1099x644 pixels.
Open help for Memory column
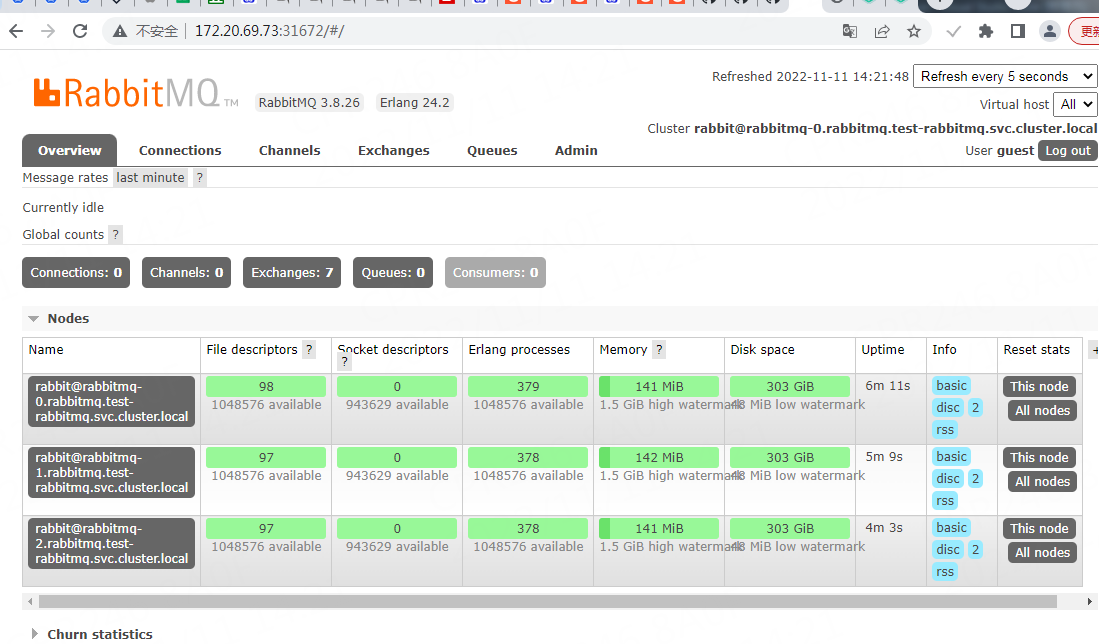pyautogui.click(x=659, y=350)
